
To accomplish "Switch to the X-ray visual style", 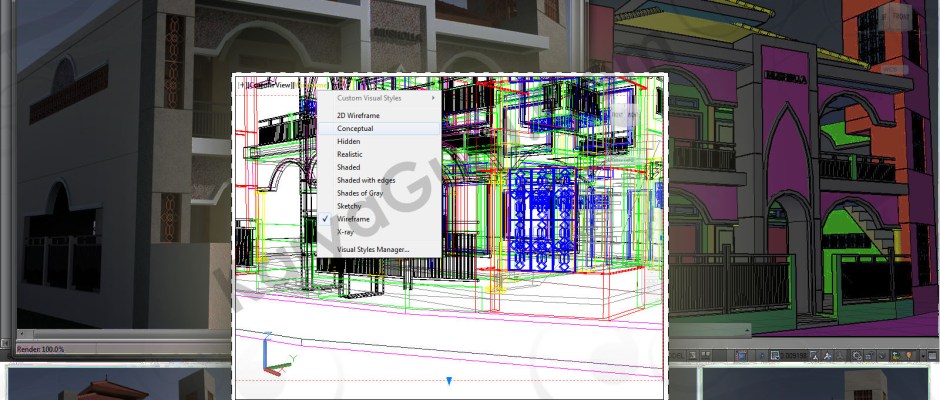I will pyautogui.click(x=379, y=231).
